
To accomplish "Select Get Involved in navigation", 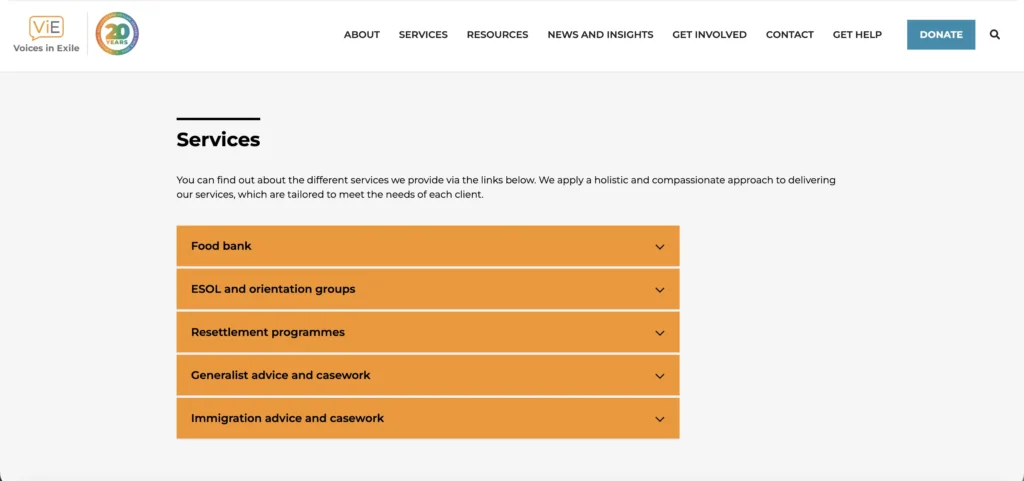I will pos(709,35).
